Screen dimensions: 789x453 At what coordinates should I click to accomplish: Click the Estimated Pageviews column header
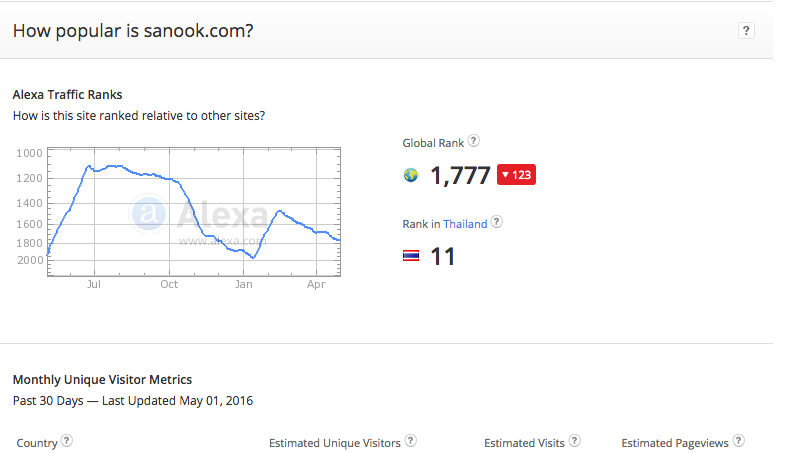(675, 442)
